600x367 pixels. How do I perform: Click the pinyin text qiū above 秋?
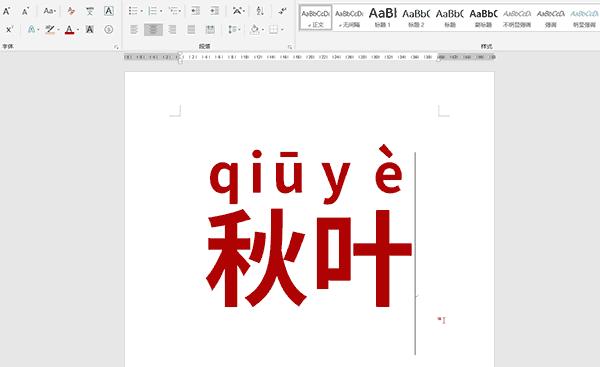(256, 176)
